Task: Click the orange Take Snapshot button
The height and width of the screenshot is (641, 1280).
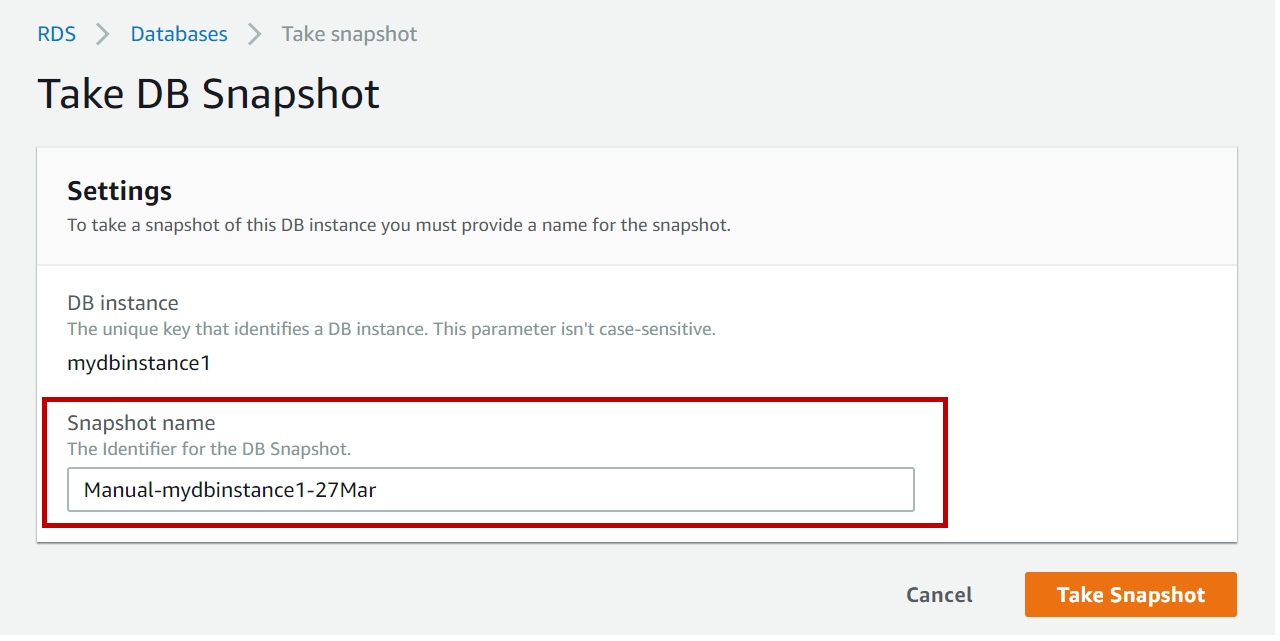Action: [1130, 595]
